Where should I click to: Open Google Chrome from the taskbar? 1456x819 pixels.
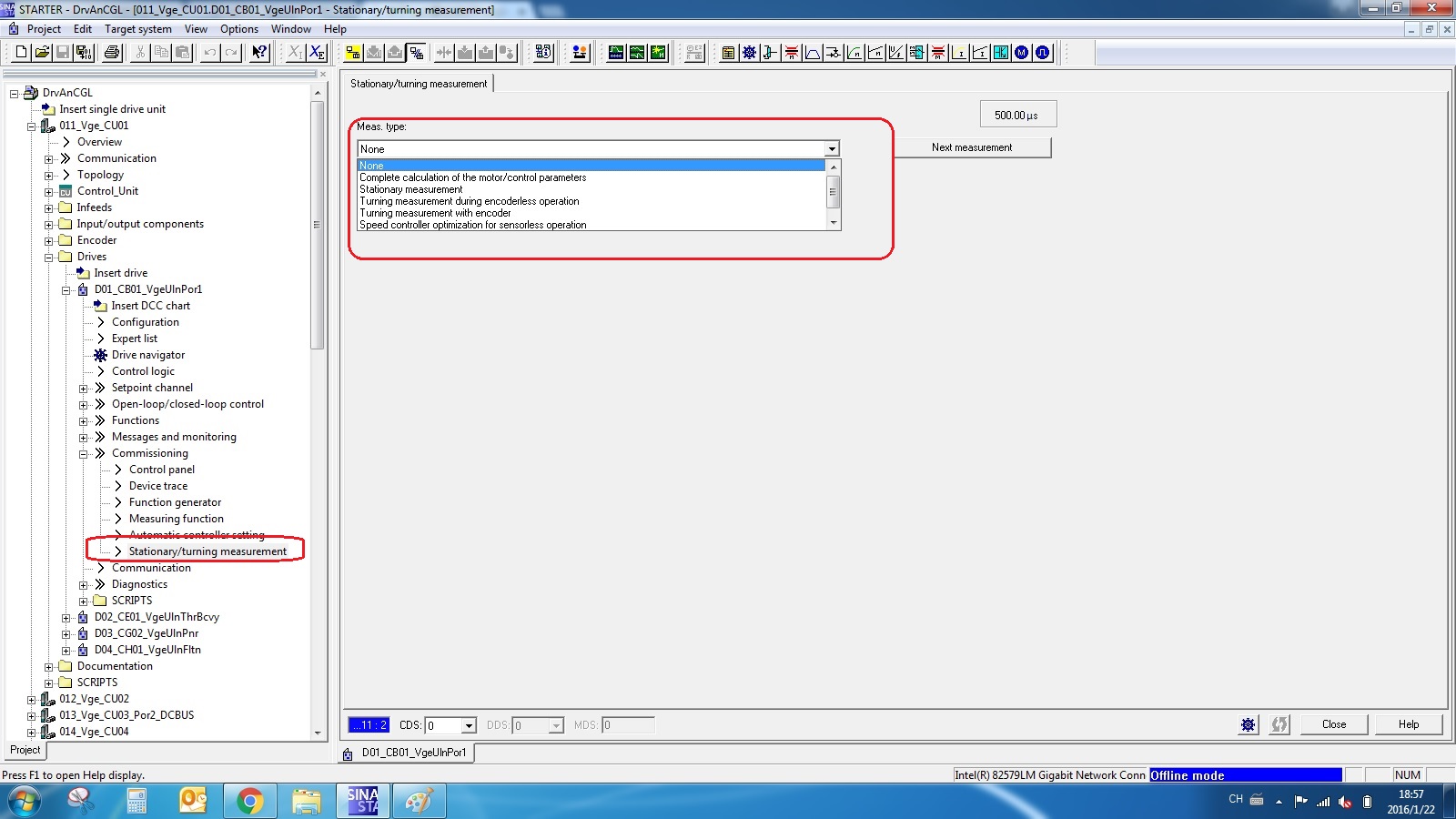[x=250, y=802]
